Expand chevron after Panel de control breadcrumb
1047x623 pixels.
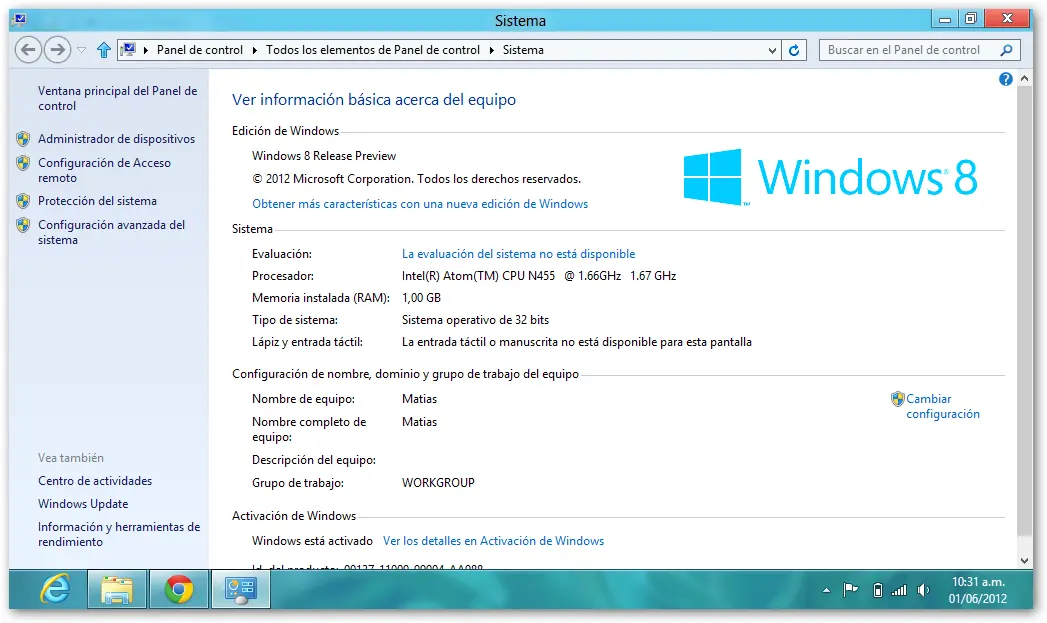pyautogui.click(x=254, y=50)
